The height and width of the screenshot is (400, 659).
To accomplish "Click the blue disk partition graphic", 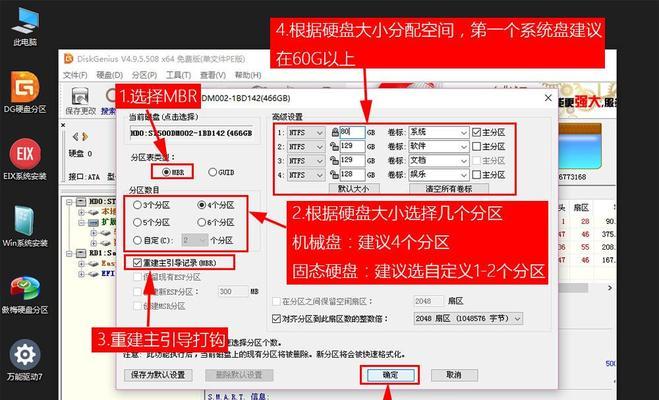I will (x=580, y=146).
